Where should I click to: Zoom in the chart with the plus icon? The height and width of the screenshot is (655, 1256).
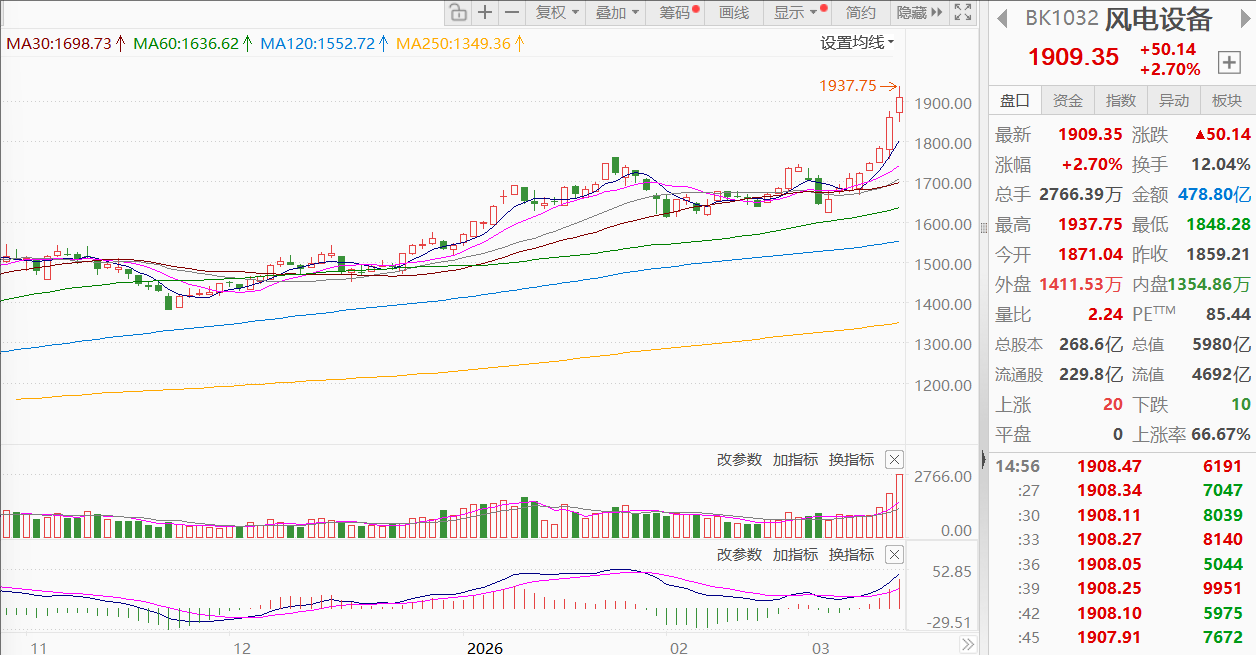tap(485, 13)
